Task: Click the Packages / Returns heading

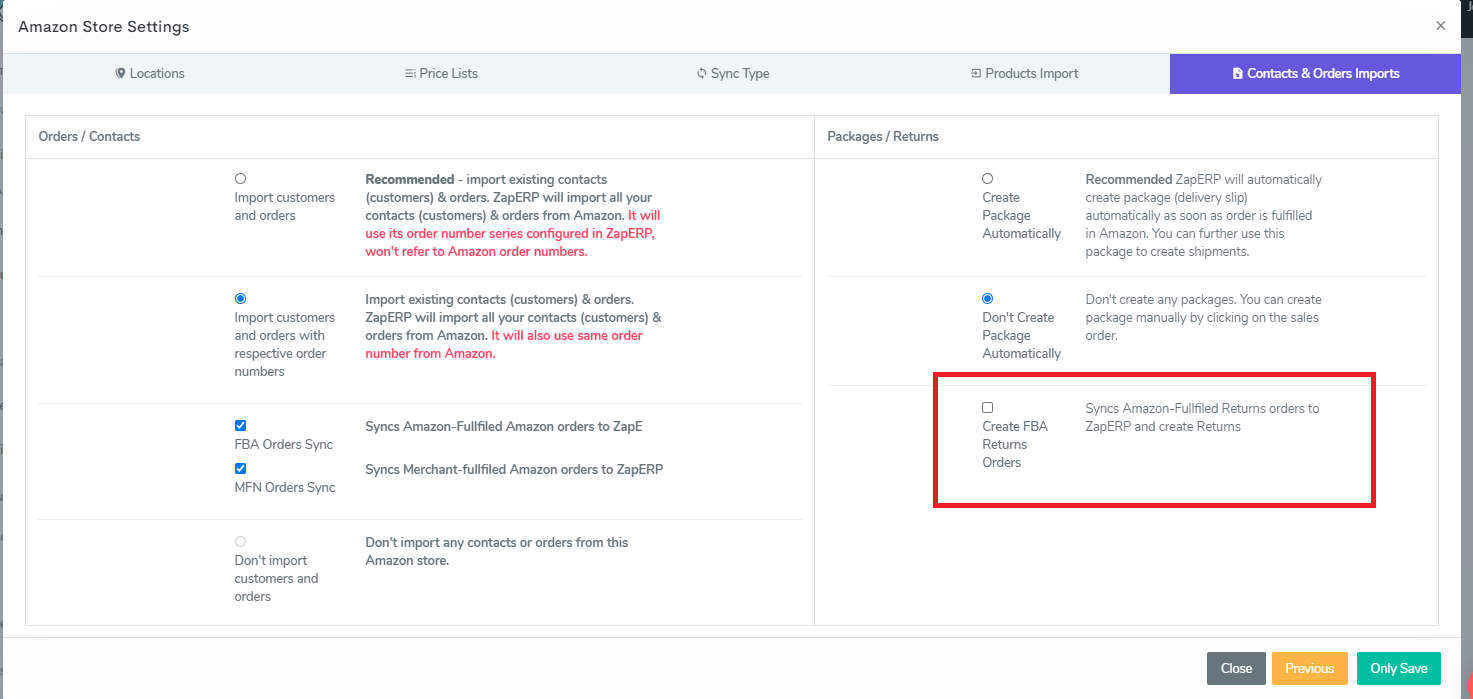Action: (883, 136)
